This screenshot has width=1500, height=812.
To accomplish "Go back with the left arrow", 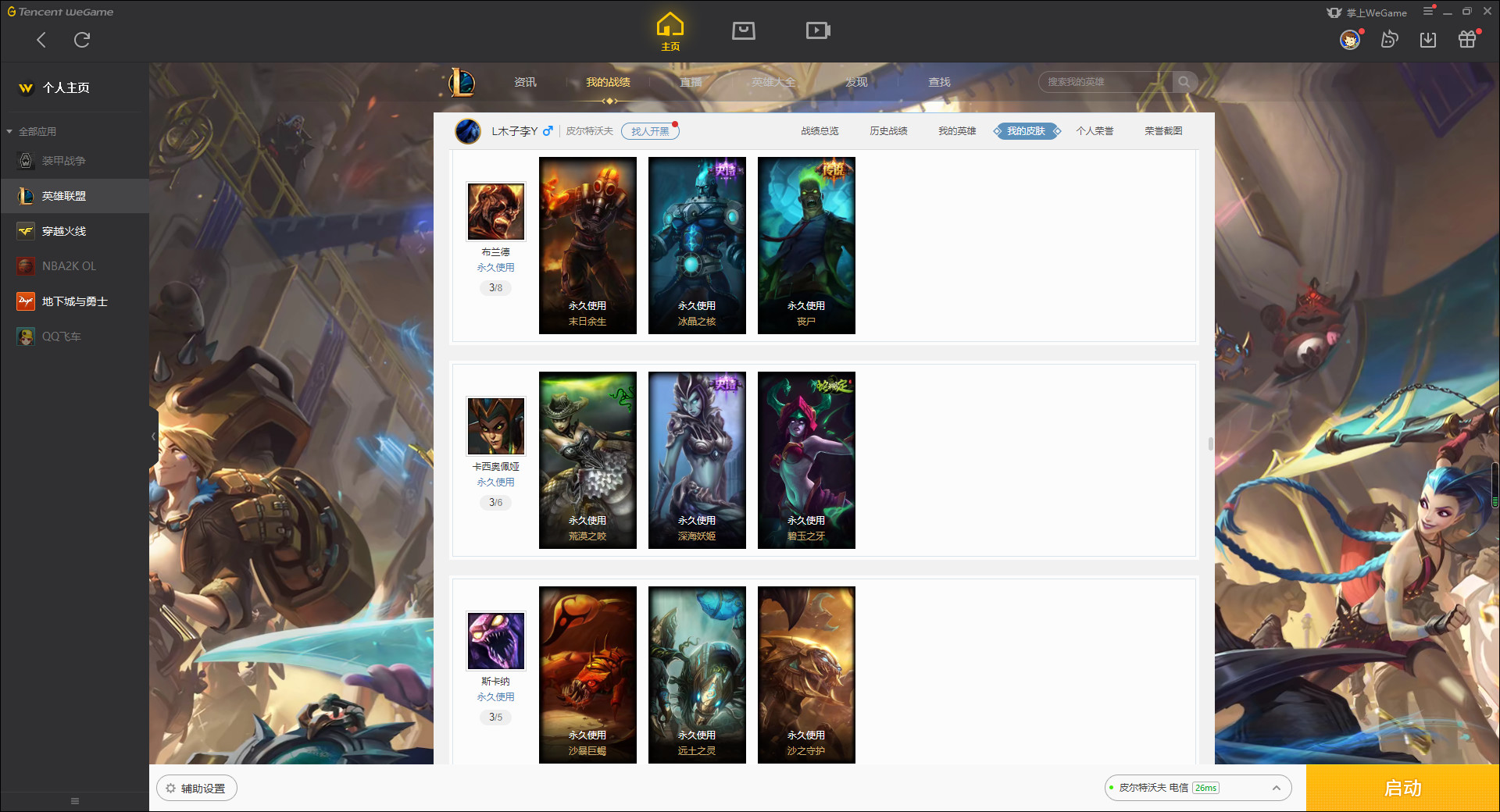I will pyautogui.click(x=41, y=40).
